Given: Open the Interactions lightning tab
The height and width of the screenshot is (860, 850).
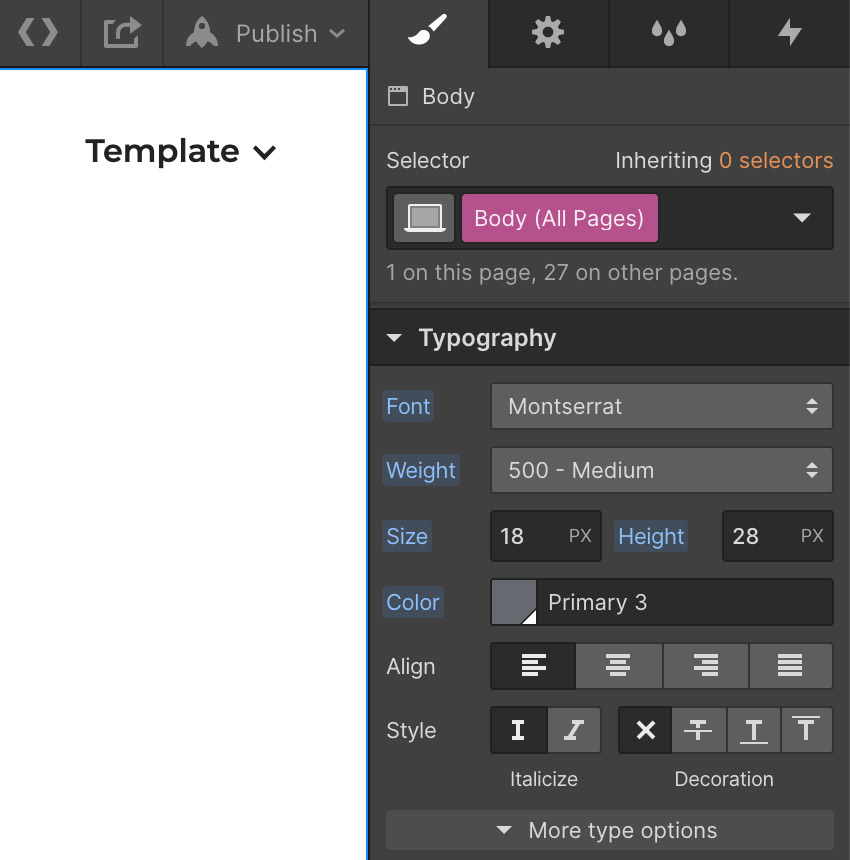Looking at the screenshot, I should [790, 33].
